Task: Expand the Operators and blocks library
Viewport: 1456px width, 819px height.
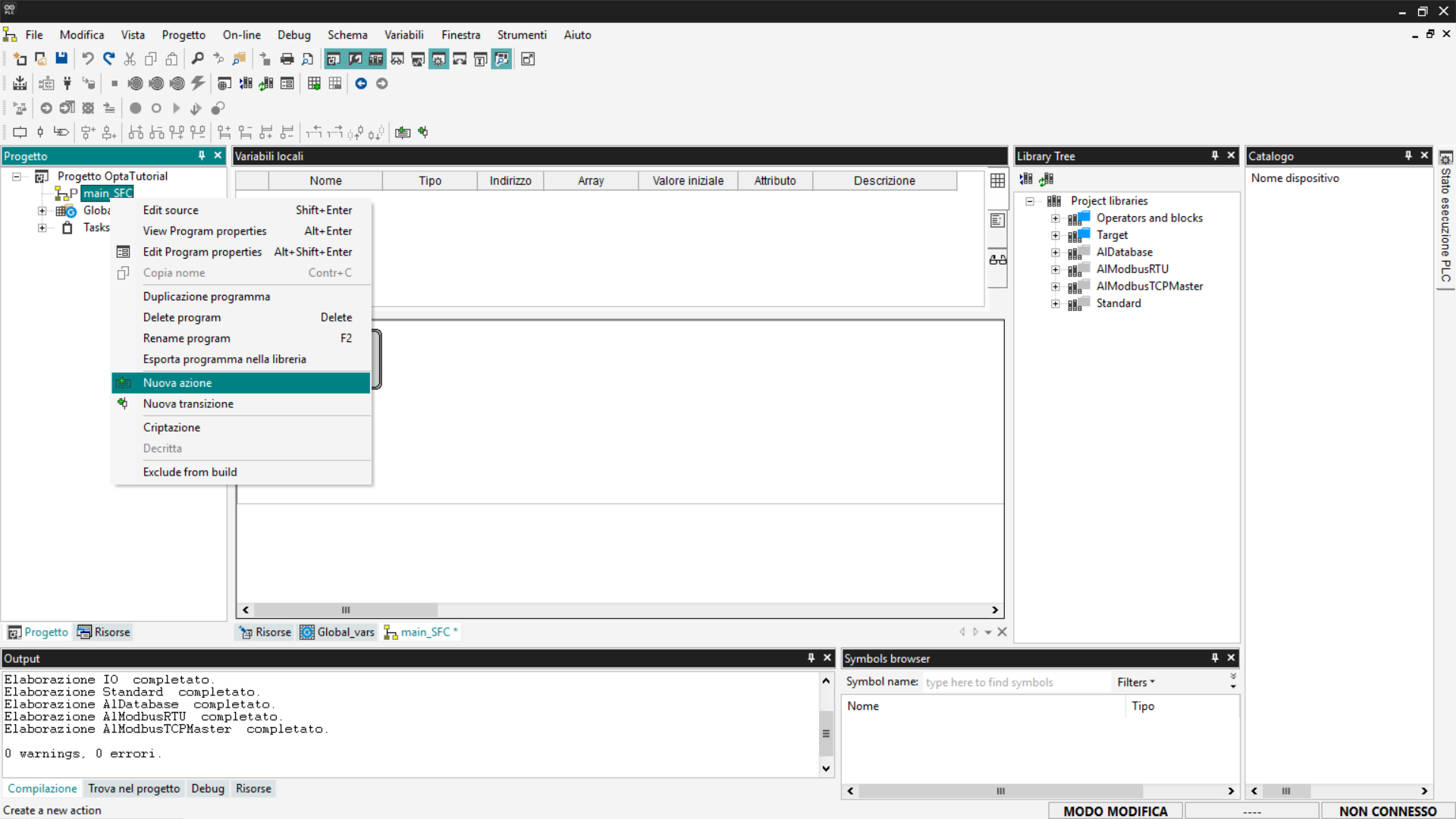Action: pyautogui.click(x=1056, y=218)
